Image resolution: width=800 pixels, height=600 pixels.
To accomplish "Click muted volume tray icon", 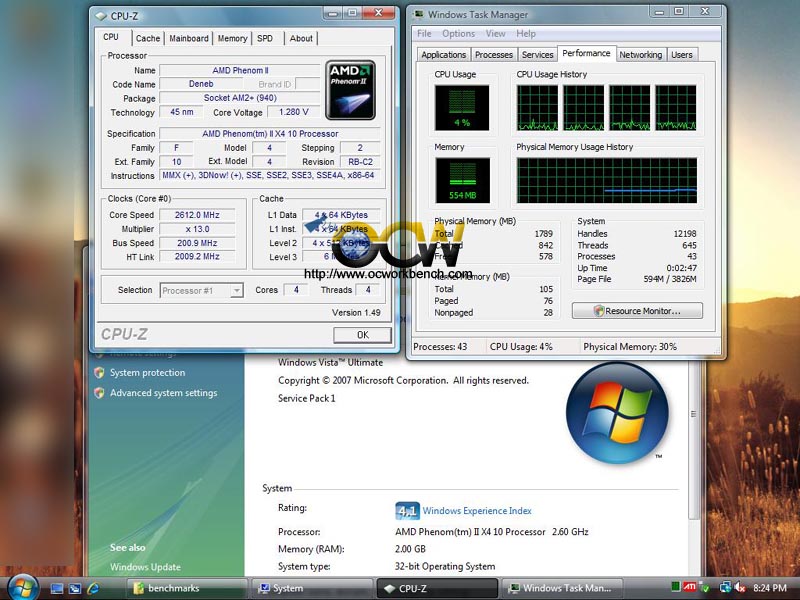I will pos(739,588).
